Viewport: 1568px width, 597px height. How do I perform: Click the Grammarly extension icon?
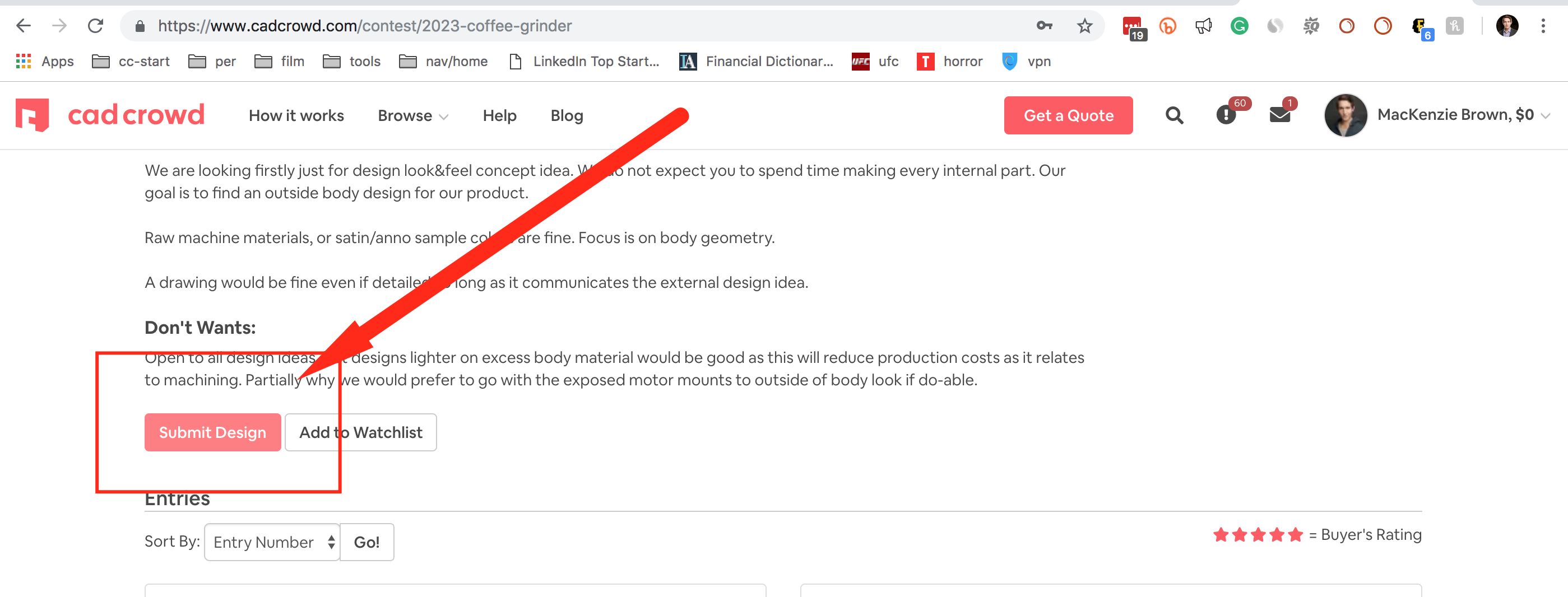1238,26
